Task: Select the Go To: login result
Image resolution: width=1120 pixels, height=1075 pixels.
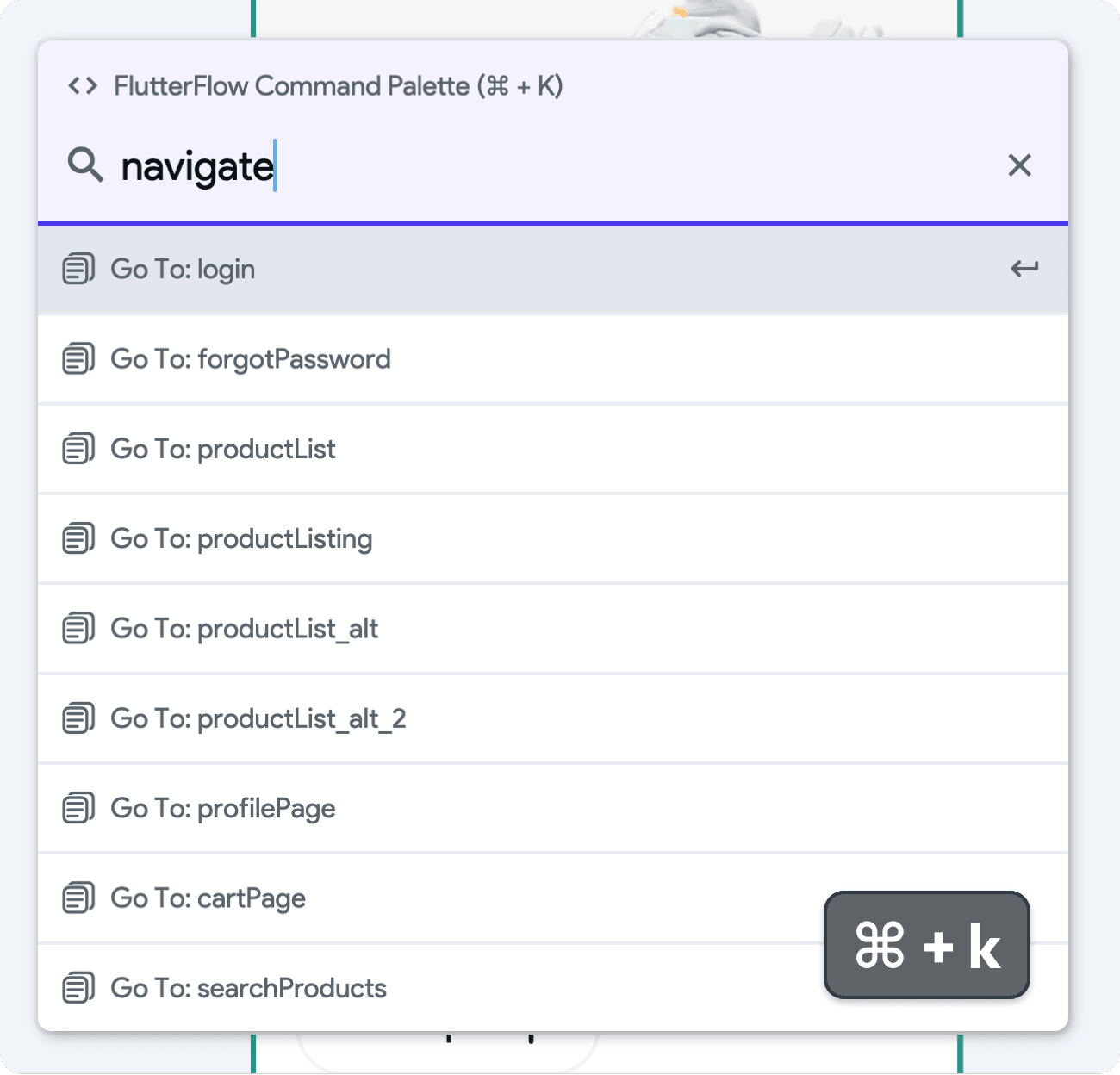Action: 183,270
